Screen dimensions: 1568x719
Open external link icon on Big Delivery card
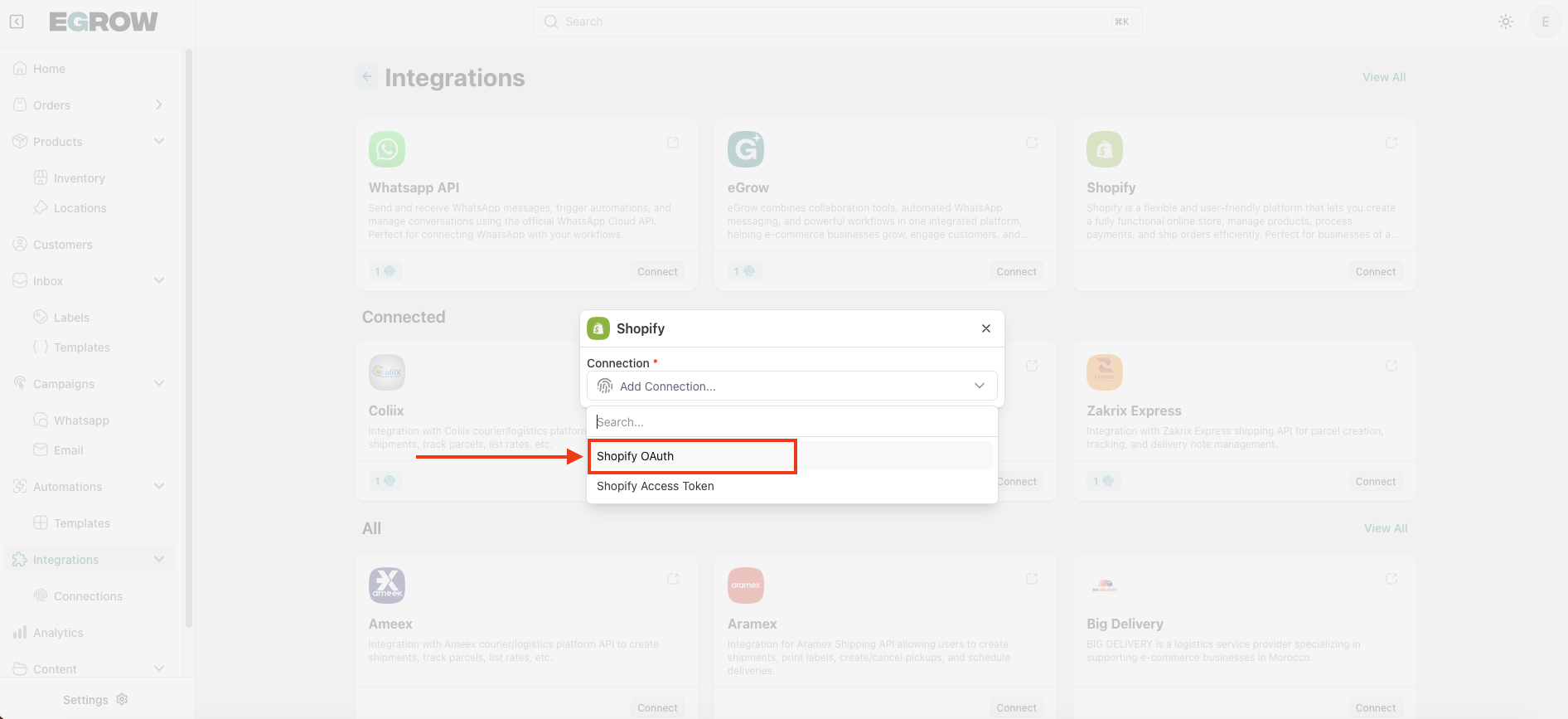pos(1391,579)
